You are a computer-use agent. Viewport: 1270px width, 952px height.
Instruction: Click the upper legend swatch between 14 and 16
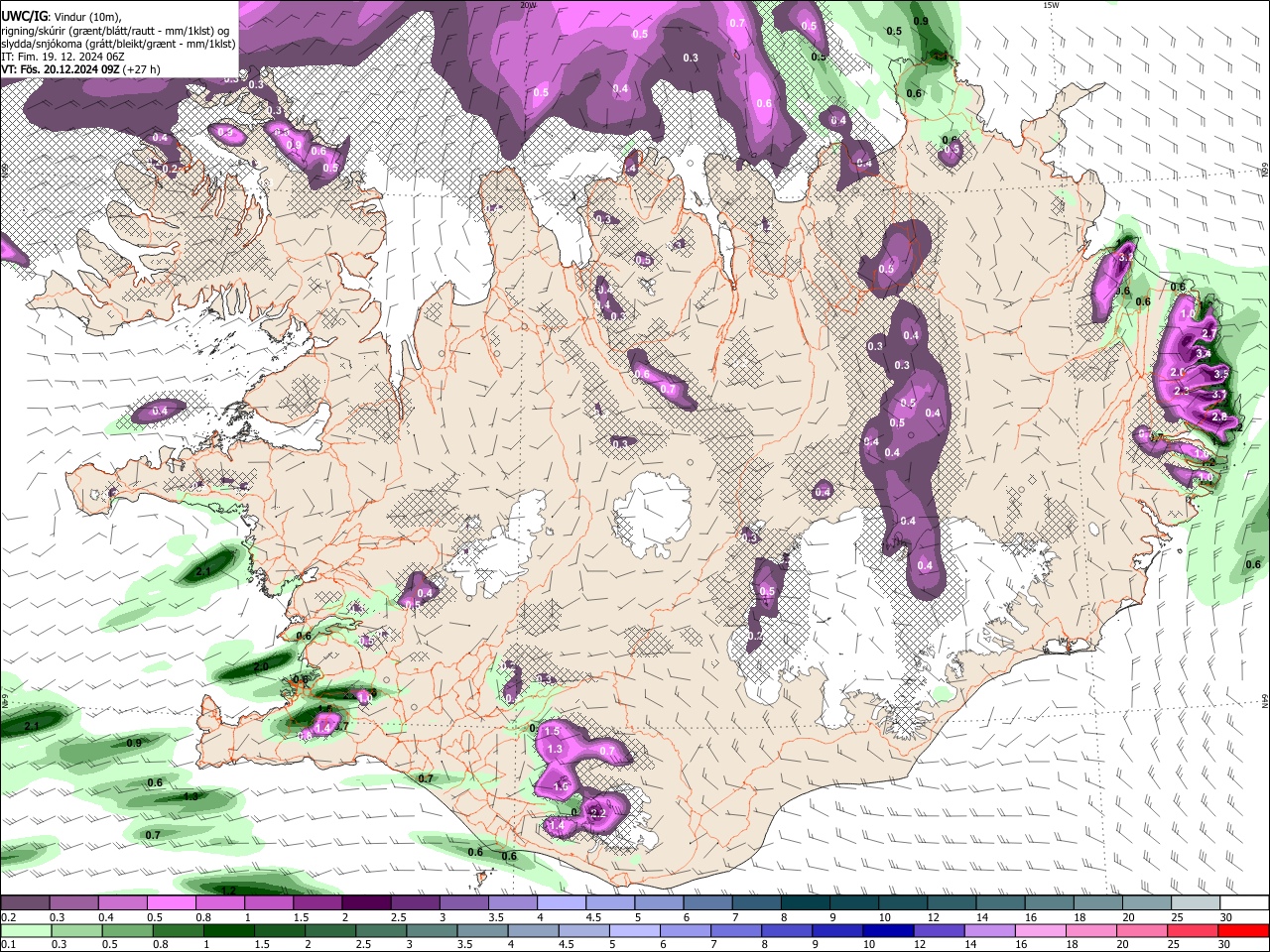coord(1001,903)
